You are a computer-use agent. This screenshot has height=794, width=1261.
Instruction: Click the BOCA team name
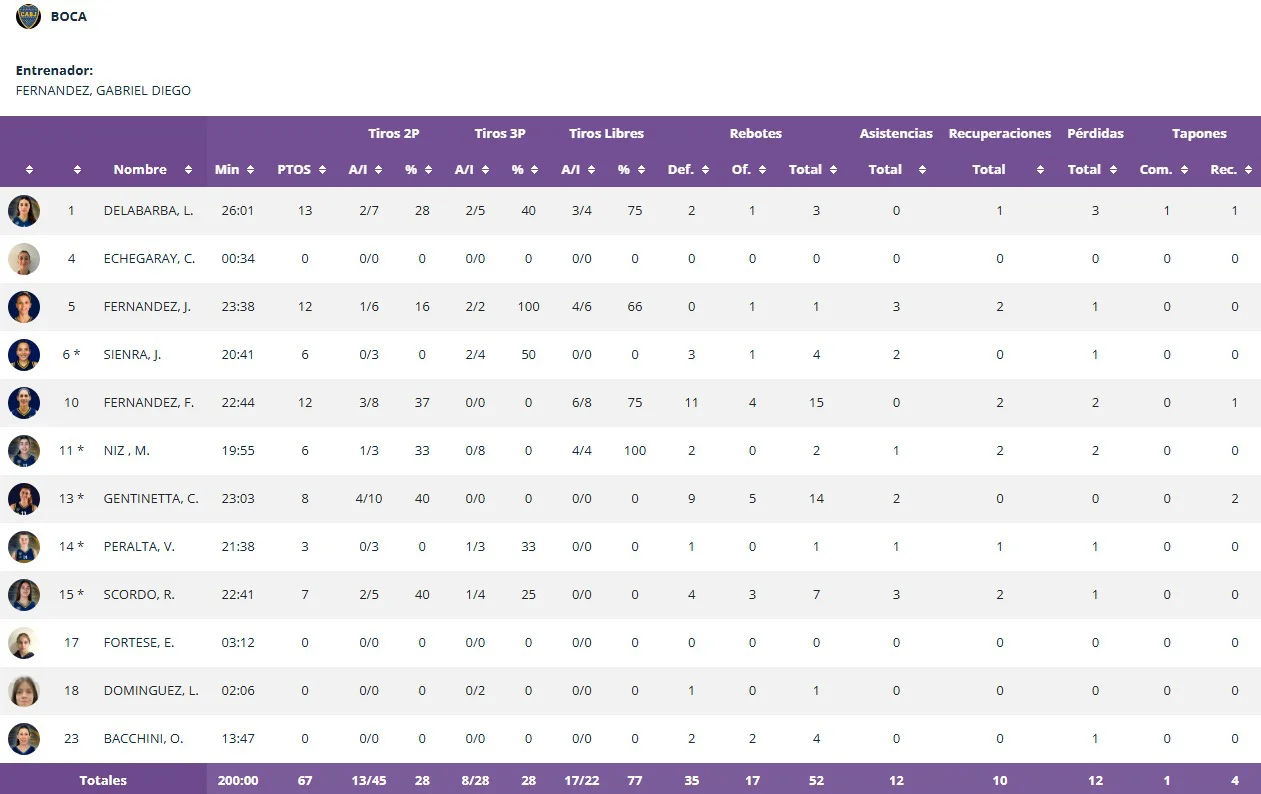[69, 17]
